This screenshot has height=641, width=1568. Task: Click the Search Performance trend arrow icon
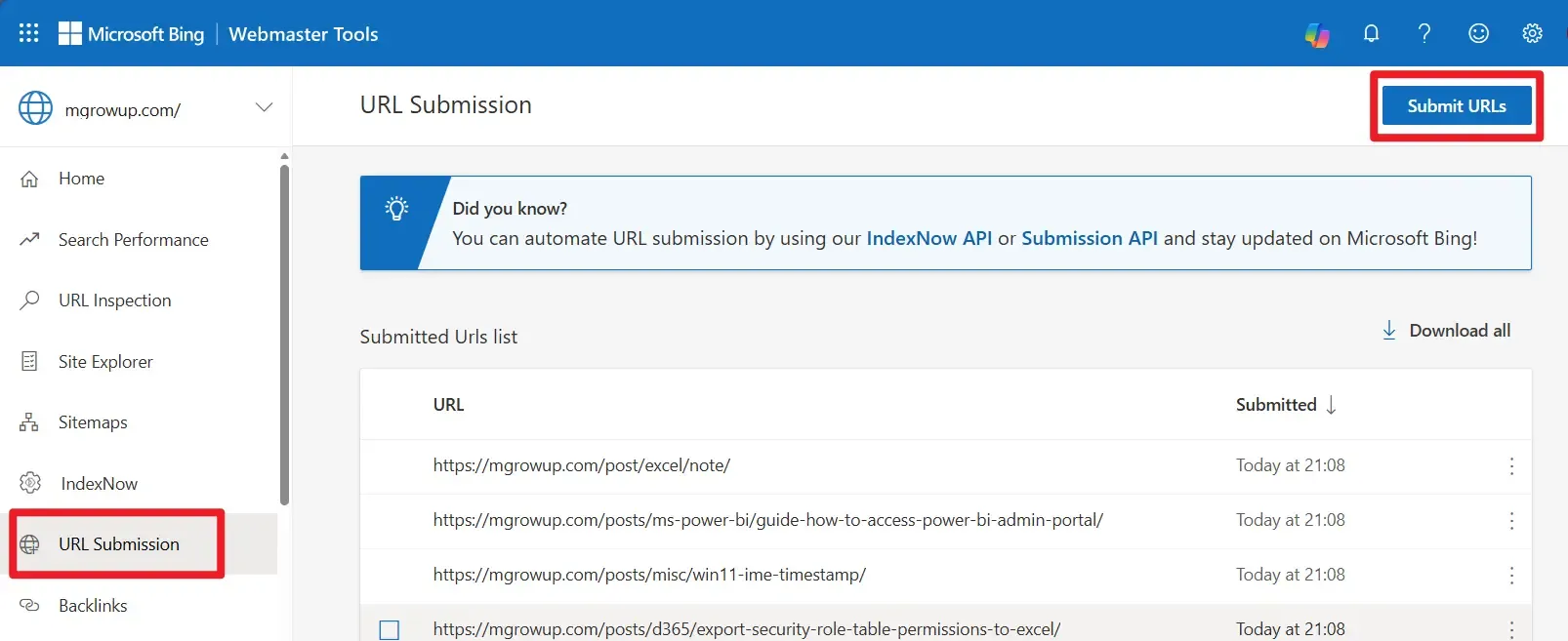(29, 239)
